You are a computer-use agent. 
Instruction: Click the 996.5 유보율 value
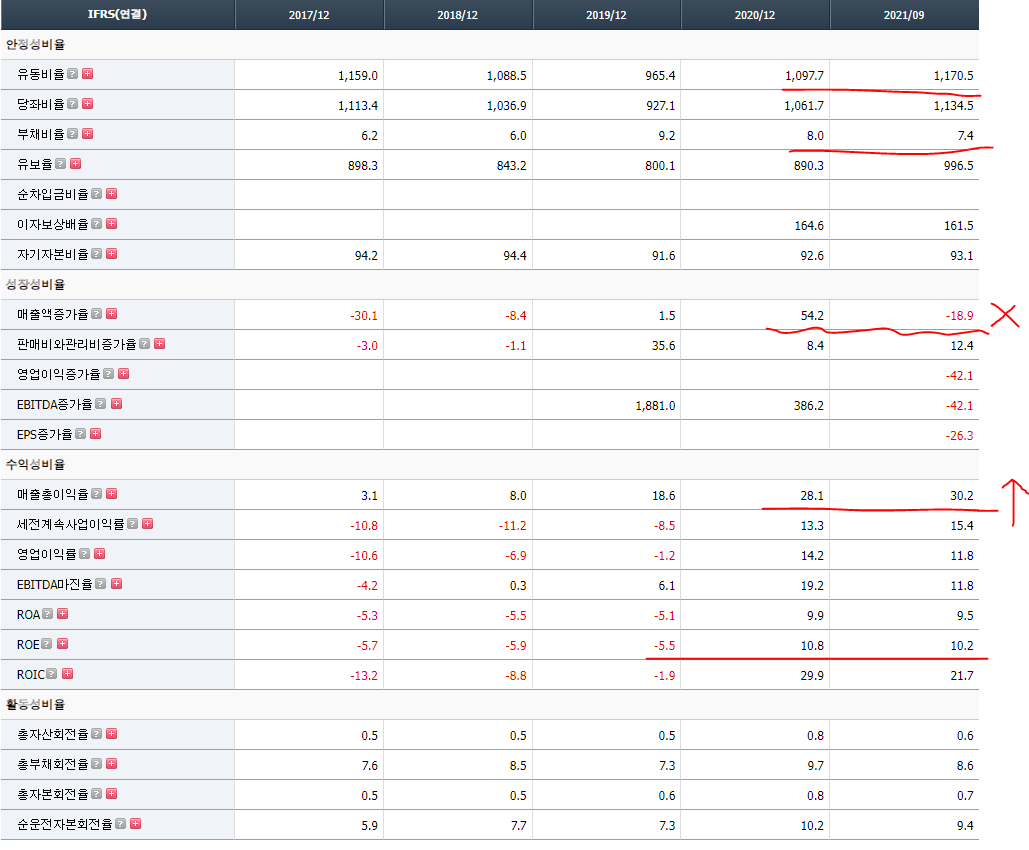coord(958,165)
